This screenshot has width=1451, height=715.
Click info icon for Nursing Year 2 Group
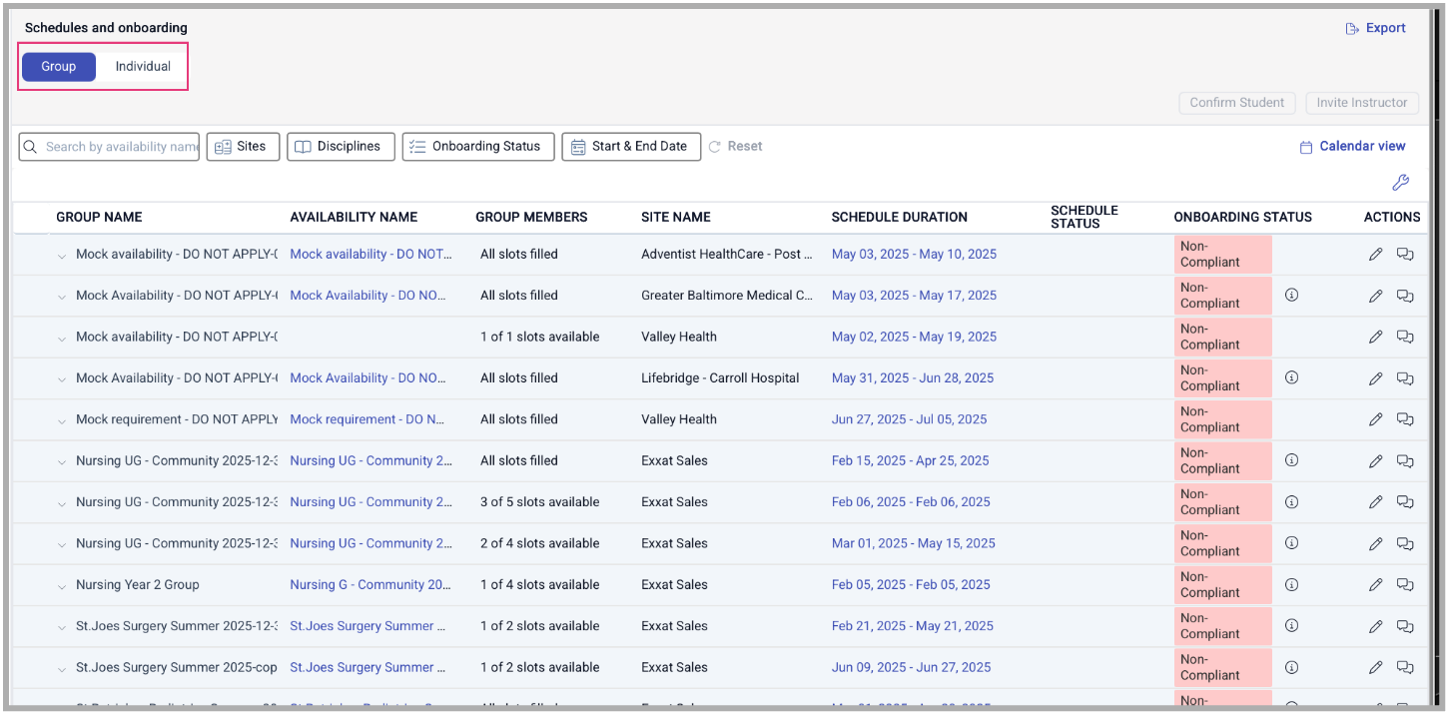click(x=1291, y=585)
